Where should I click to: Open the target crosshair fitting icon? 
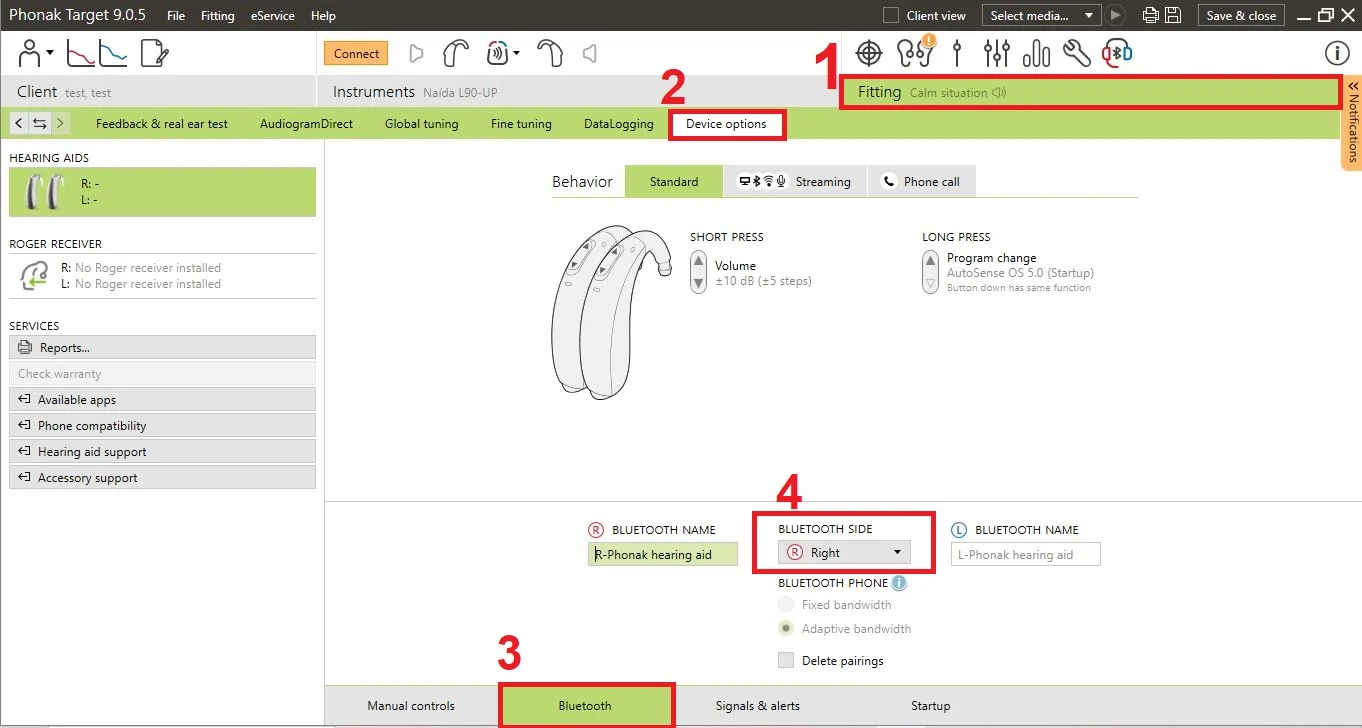pyautogui.click(x=869, y=53)
